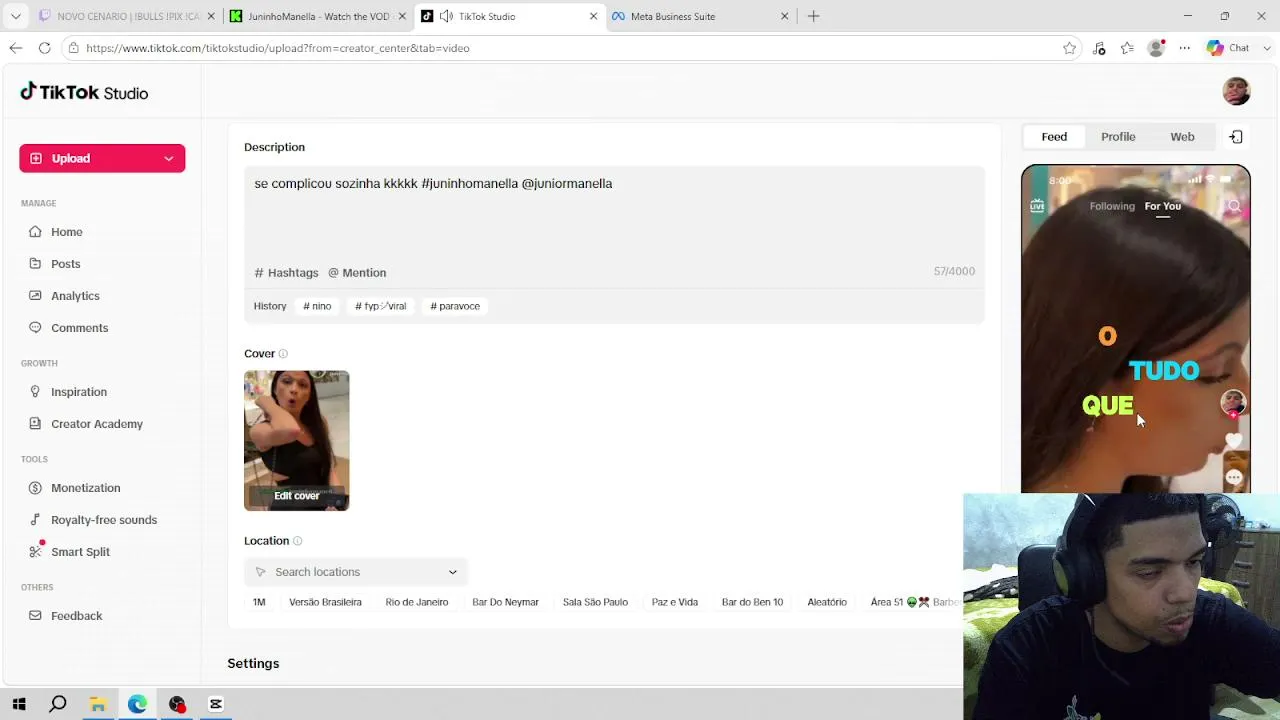Switch the preview to the Feed tab

click(1054, 137)
